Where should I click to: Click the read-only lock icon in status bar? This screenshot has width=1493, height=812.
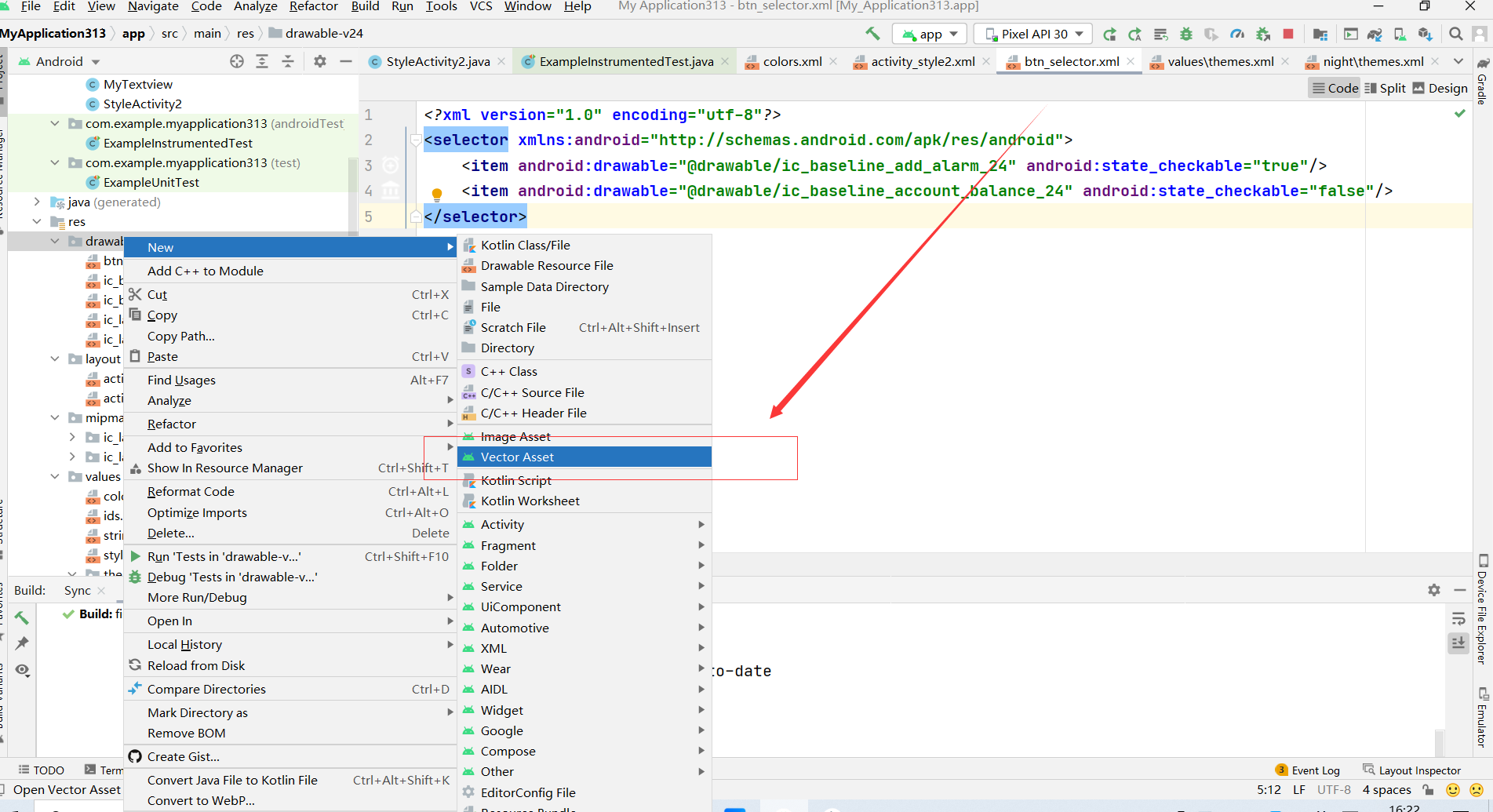[1428, 790]
